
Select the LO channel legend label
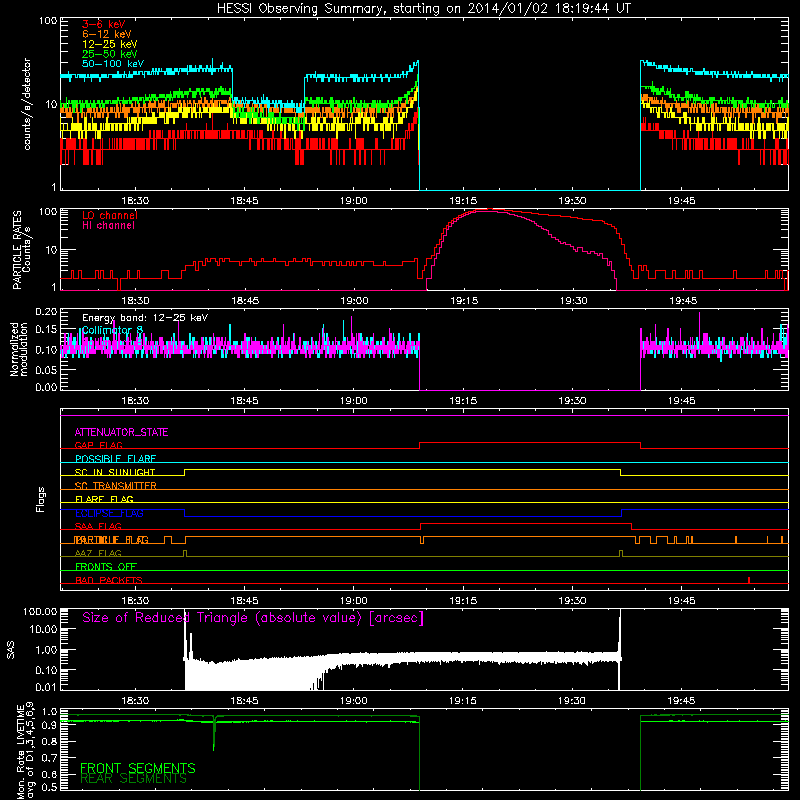[x=110, y=215]
